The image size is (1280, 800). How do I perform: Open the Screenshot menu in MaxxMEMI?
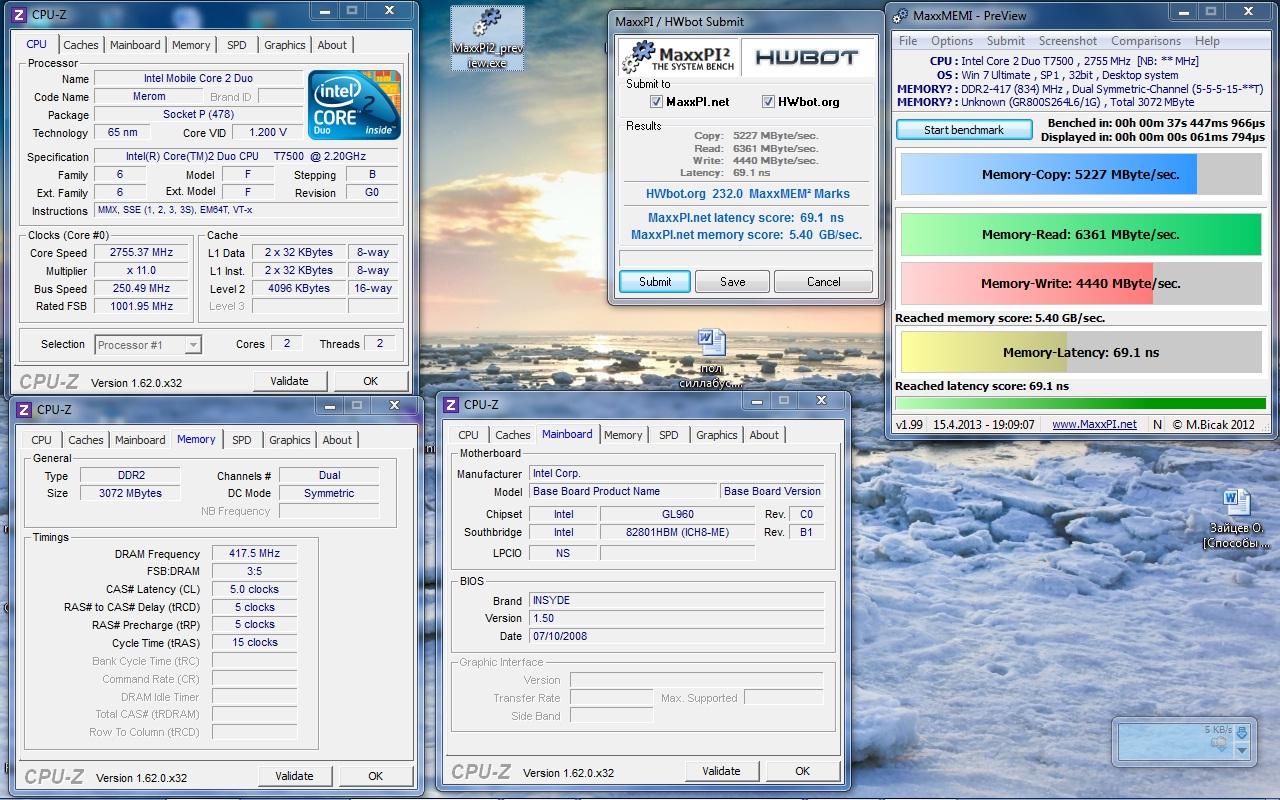(1068, 41)
